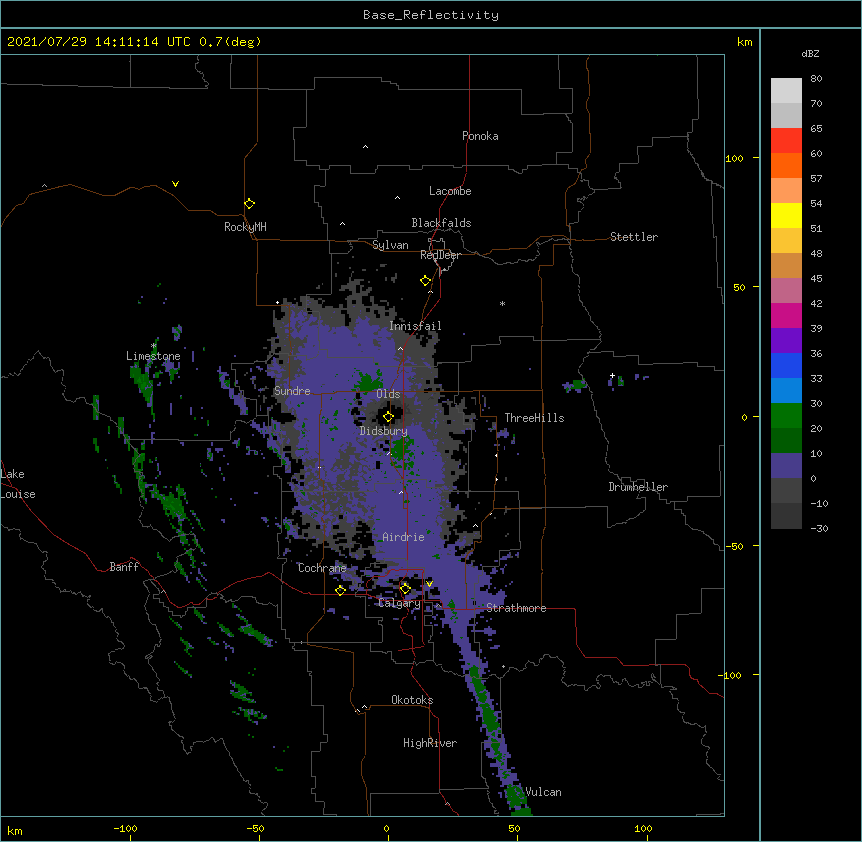Click the Vulcan town label

543,792
